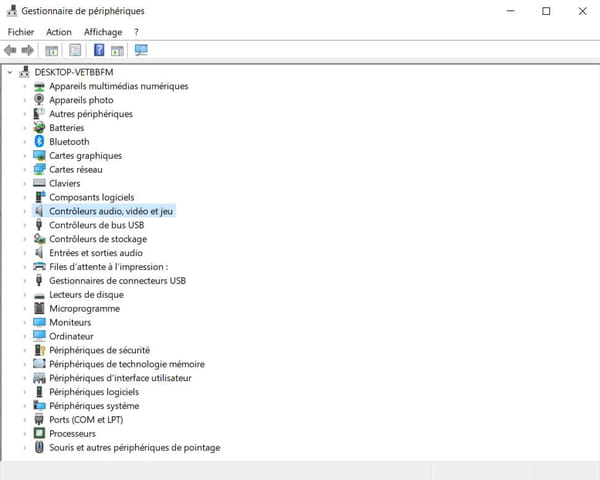This screenshot has height=480, width=600.
Task: Select the Appareils photo label
Action: click(81, 100)
